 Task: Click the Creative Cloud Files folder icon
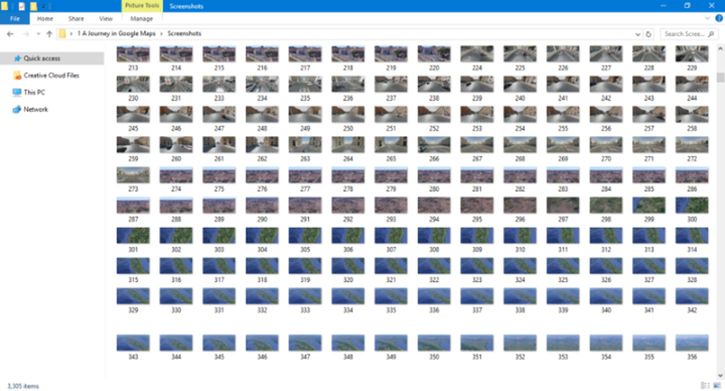point(17,75)
